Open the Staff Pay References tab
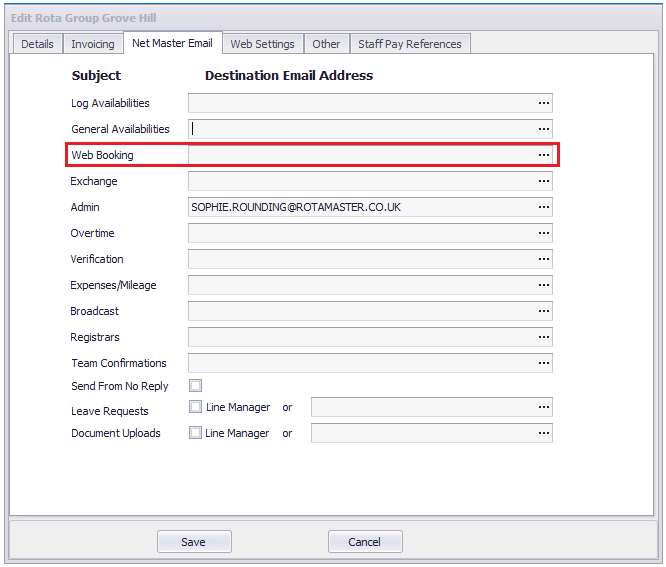 pos(410,44)
